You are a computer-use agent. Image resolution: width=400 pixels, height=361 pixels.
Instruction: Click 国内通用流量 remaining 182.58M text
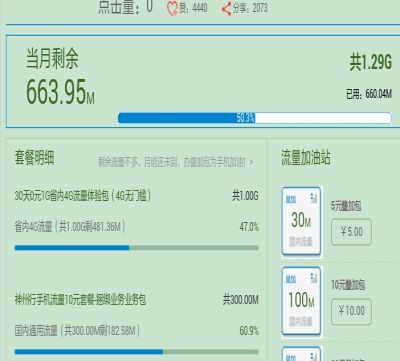point(77,331)
